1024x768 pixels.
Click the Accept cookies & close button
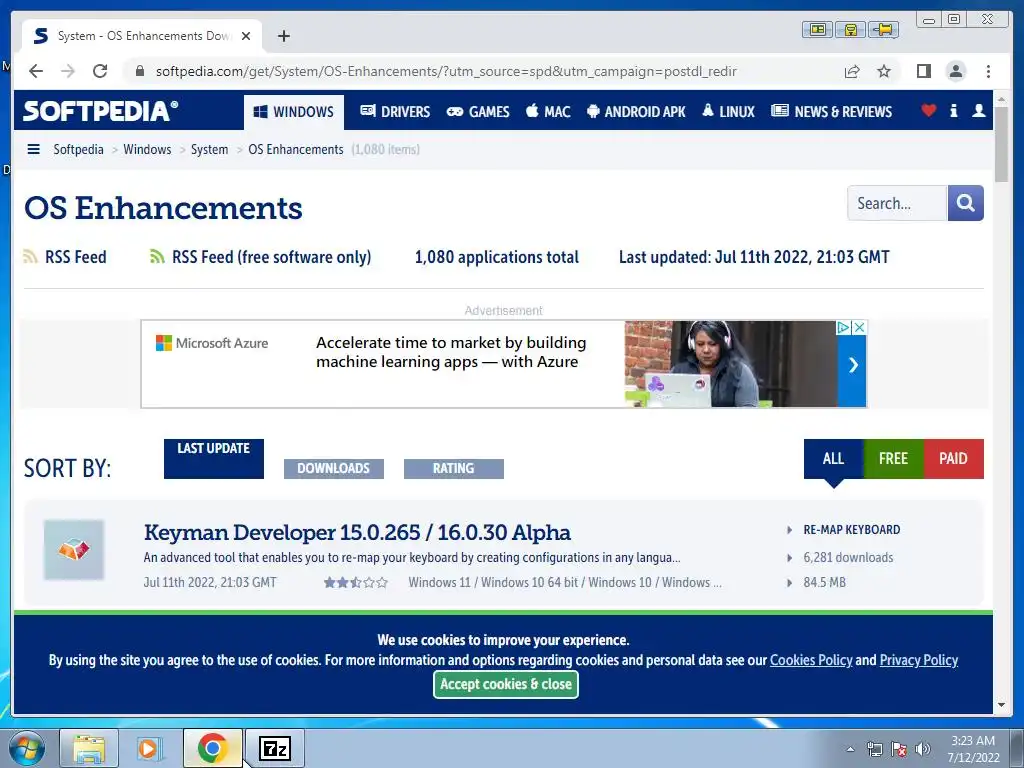tap(505, 684)
